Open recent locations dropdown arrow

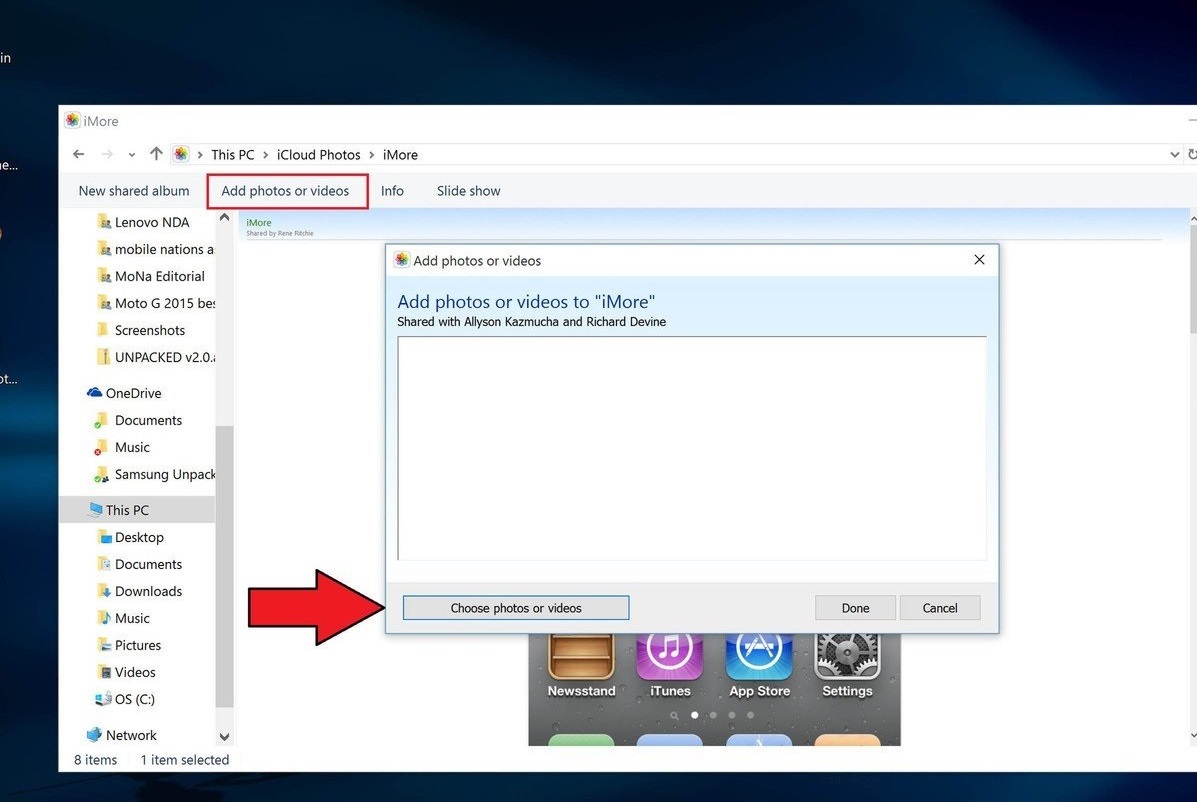pyautogui.click(x=132, y=155)
